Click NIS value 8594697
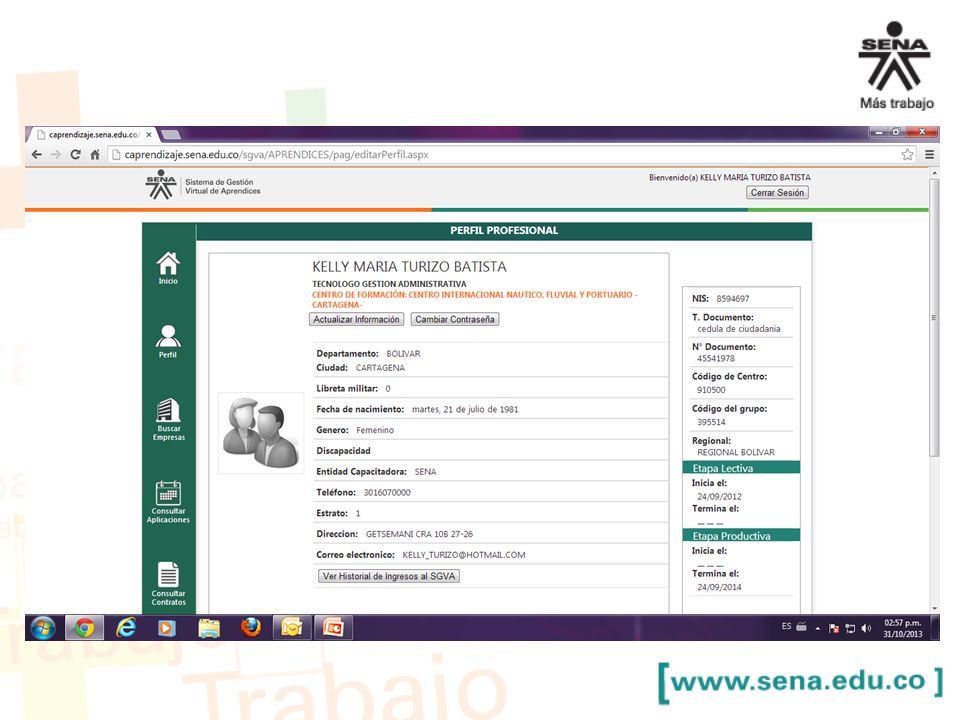 click(733, 299)
